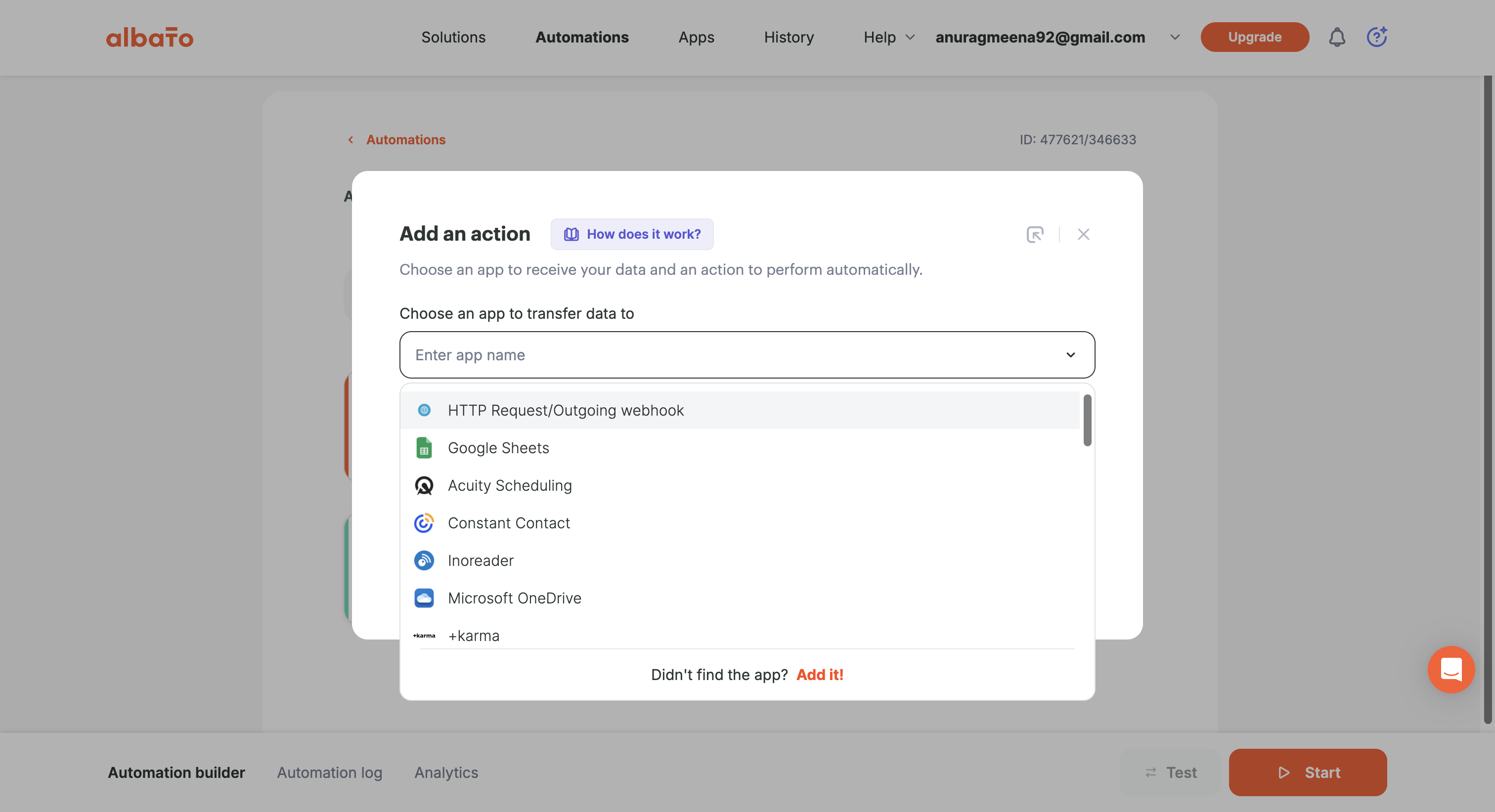Click the account email anuragmeena92@gmail.com
Image resolution: width=1495 pixels, height=812 pixels.
click(x=1040, y=37)
